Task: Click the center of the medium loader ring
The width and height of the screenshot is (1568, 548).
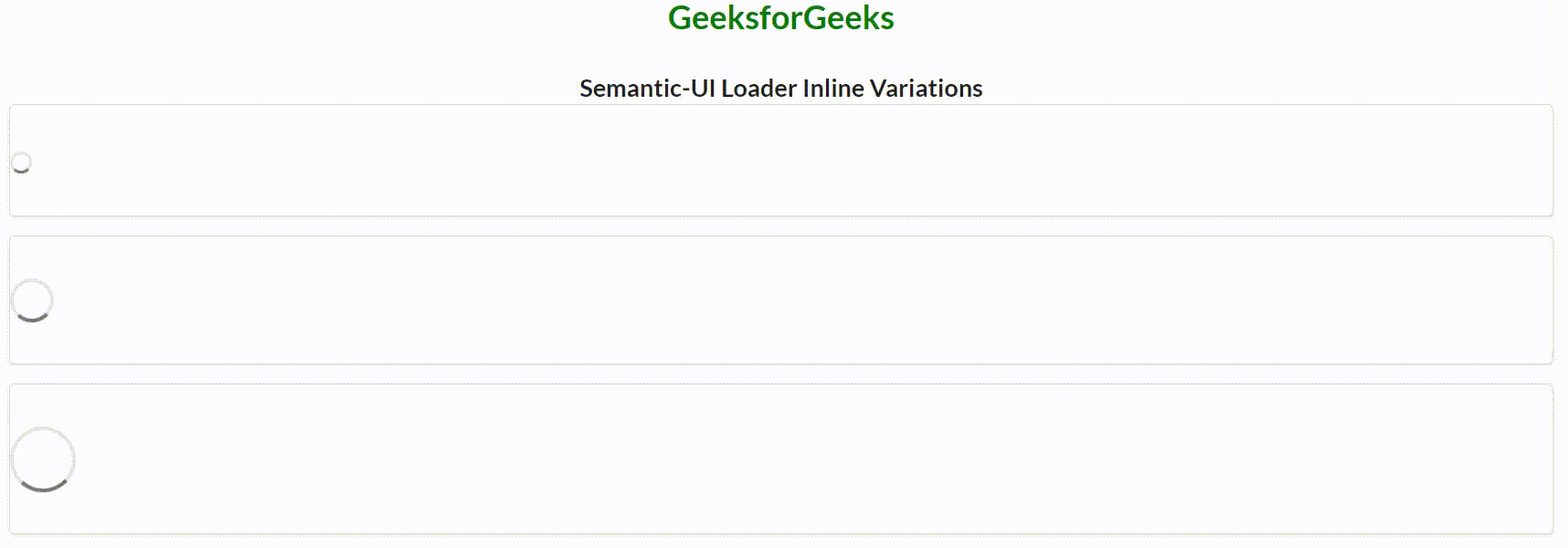Action: coord(32,300)
